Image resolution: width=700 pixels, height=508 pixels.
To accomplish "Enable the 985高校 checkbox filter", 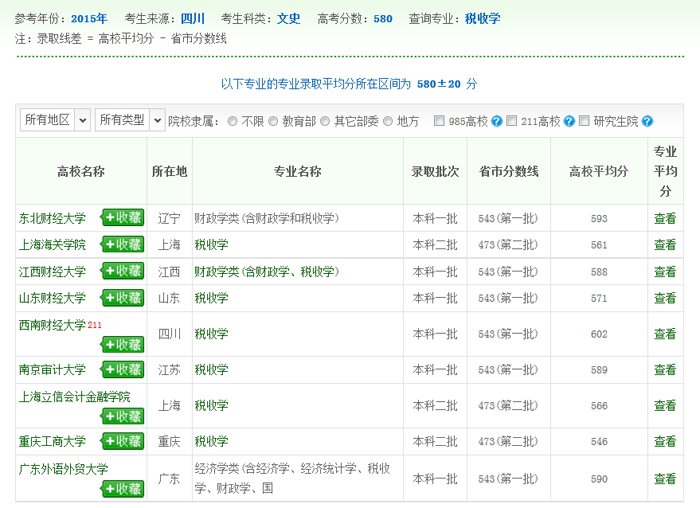I will point(439,121).
